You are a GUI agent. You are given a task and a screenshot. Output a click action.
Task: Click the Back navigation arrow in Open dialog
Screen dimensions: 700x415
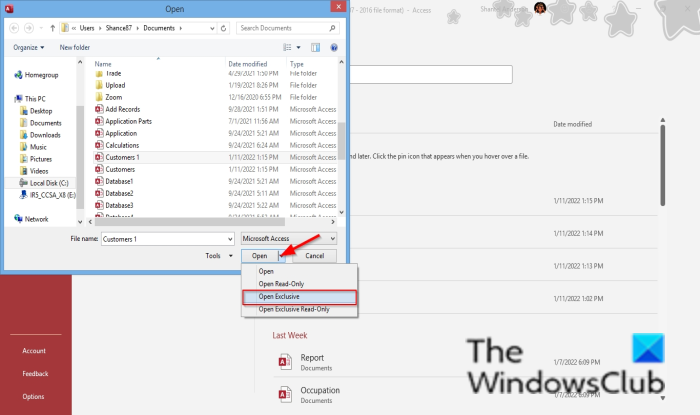tap(14, 28)
